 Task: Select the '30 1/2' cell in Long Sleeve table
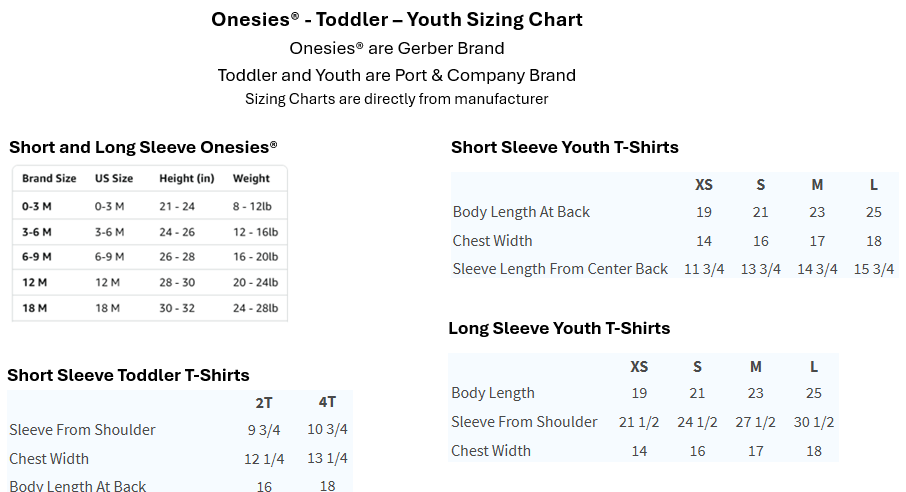[x=814, y=422]
